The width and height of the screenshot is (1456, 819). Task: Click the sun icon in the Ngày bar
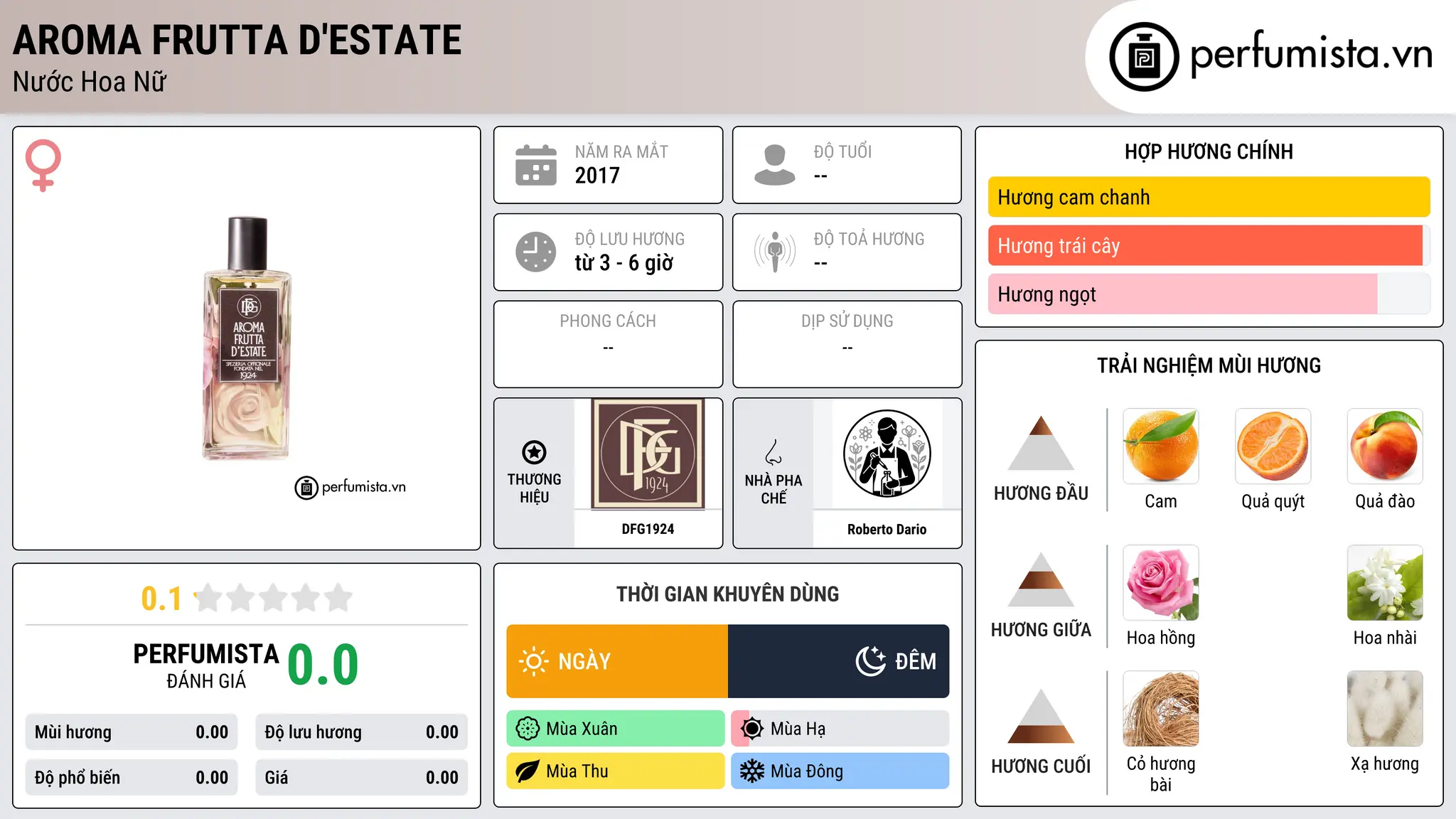click(x=534, y=661)
